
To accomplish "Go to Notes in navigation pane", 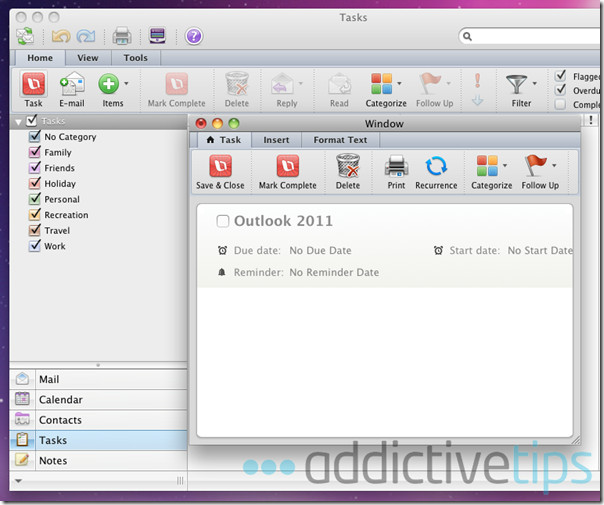I will [99, 460].
